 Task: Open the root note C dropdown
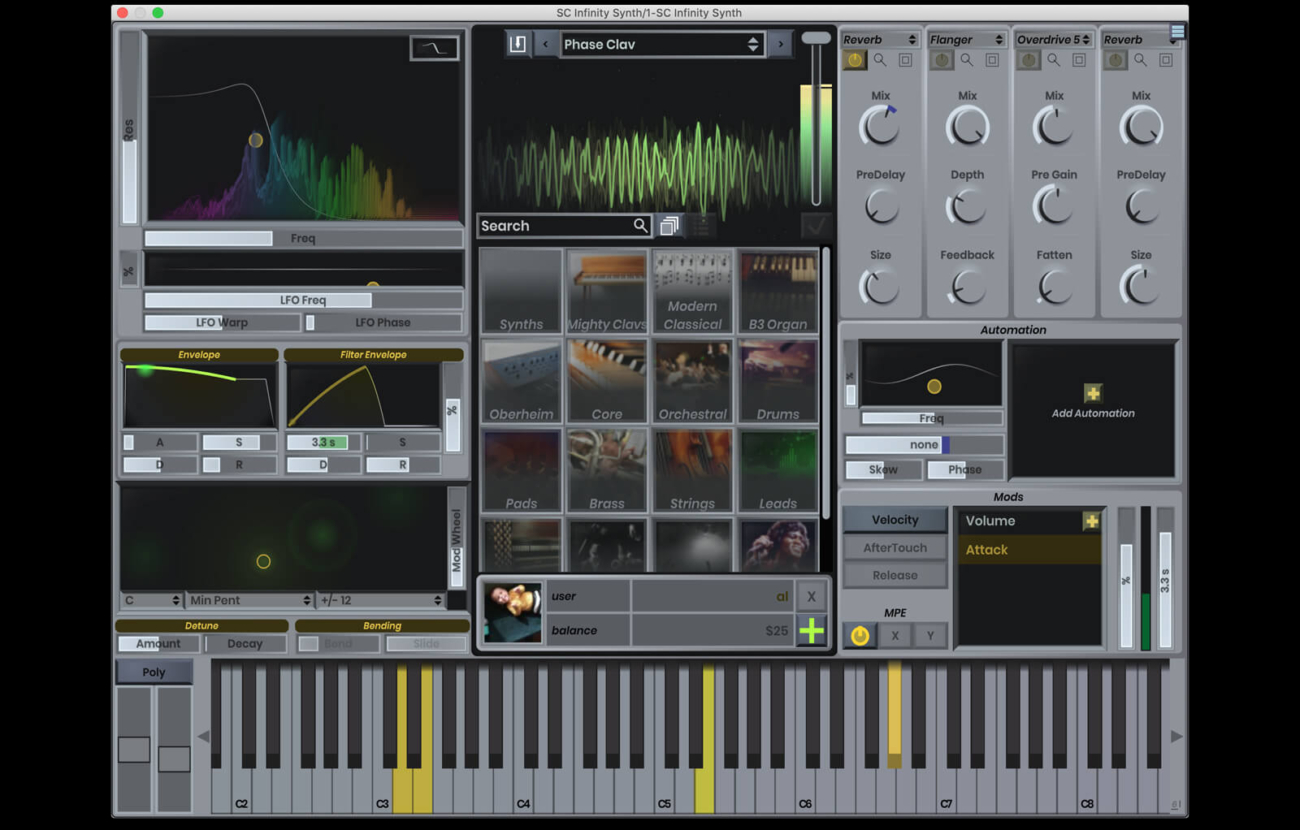coord(151,600)
